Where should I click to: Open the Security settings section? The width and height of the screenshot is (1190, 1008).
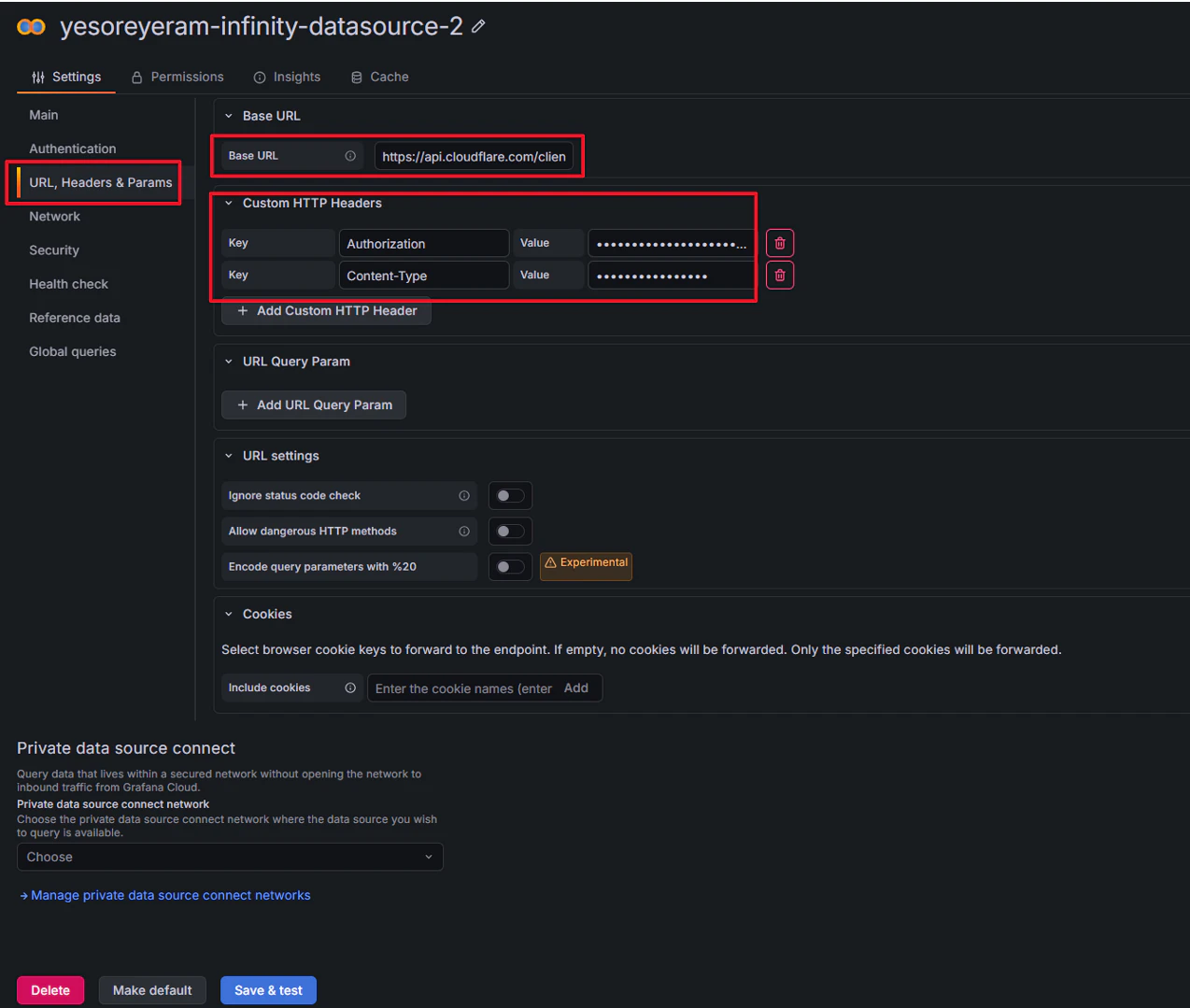click(x=54, y=250)
